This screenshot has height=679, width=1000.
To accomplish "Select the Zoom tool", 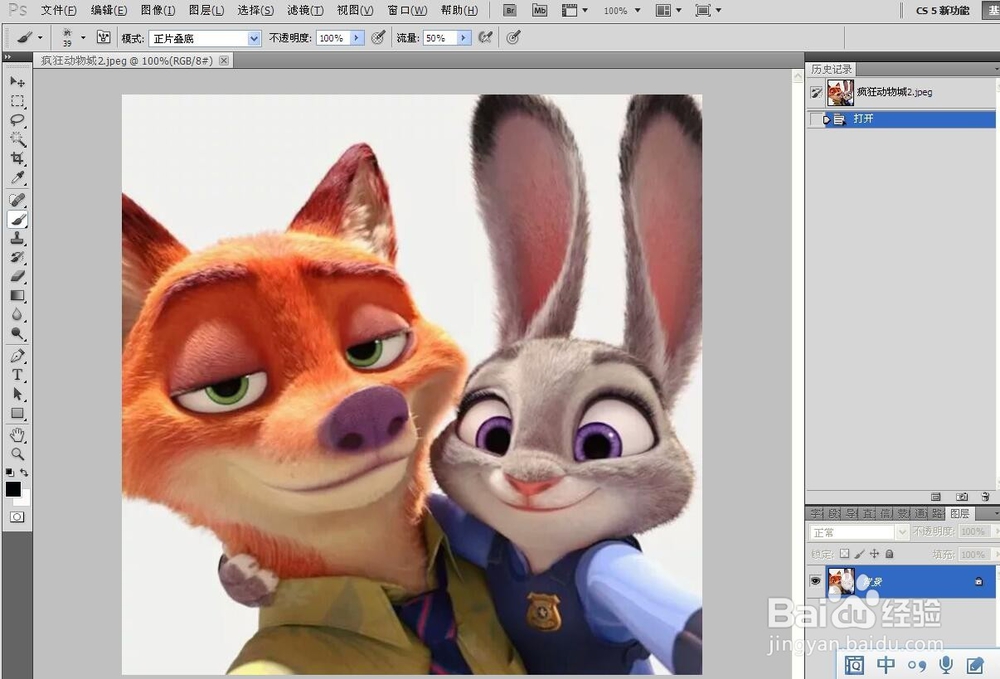I will point(17,454).
